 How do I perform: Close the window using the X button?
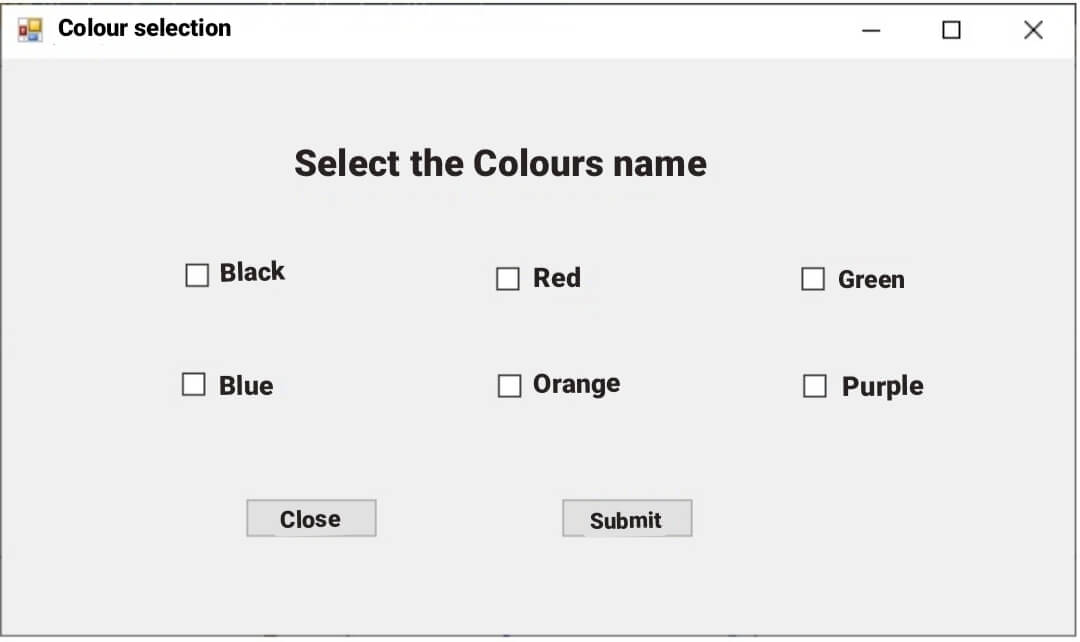click(x=1032, y=30)
